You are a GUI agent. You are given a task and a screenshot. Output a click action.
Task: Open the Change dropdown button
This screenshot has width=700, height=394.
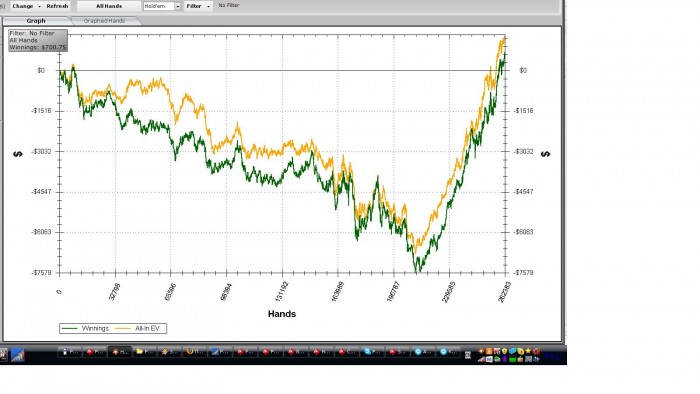tap(26, 6)
